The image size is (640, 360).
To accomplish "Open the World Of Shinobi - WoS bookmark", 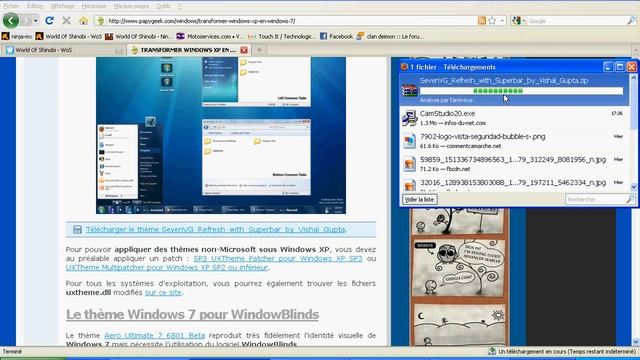I will 69,36.
